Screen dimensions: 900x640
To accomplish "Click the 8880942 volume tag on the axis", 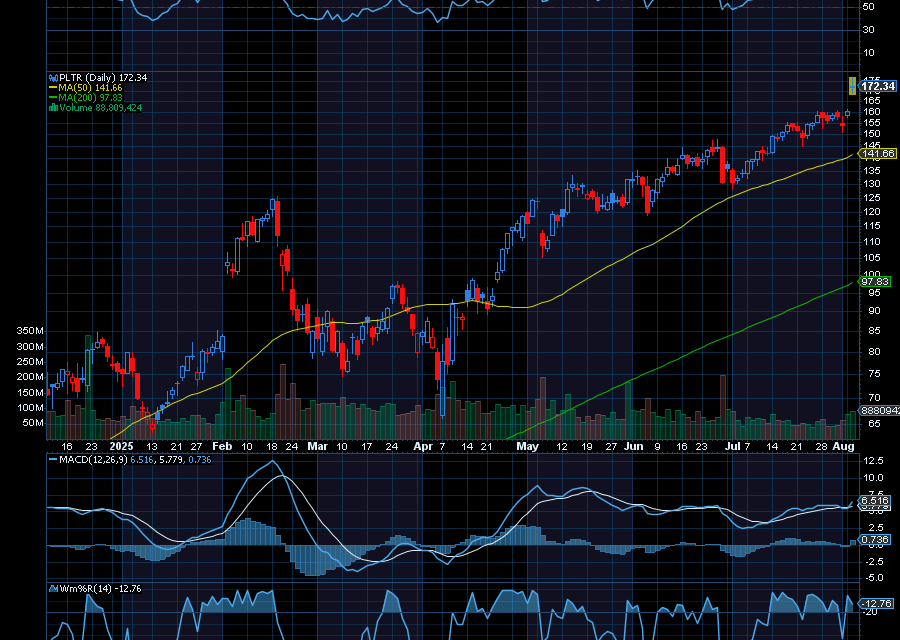I will (x=879, y=410).
